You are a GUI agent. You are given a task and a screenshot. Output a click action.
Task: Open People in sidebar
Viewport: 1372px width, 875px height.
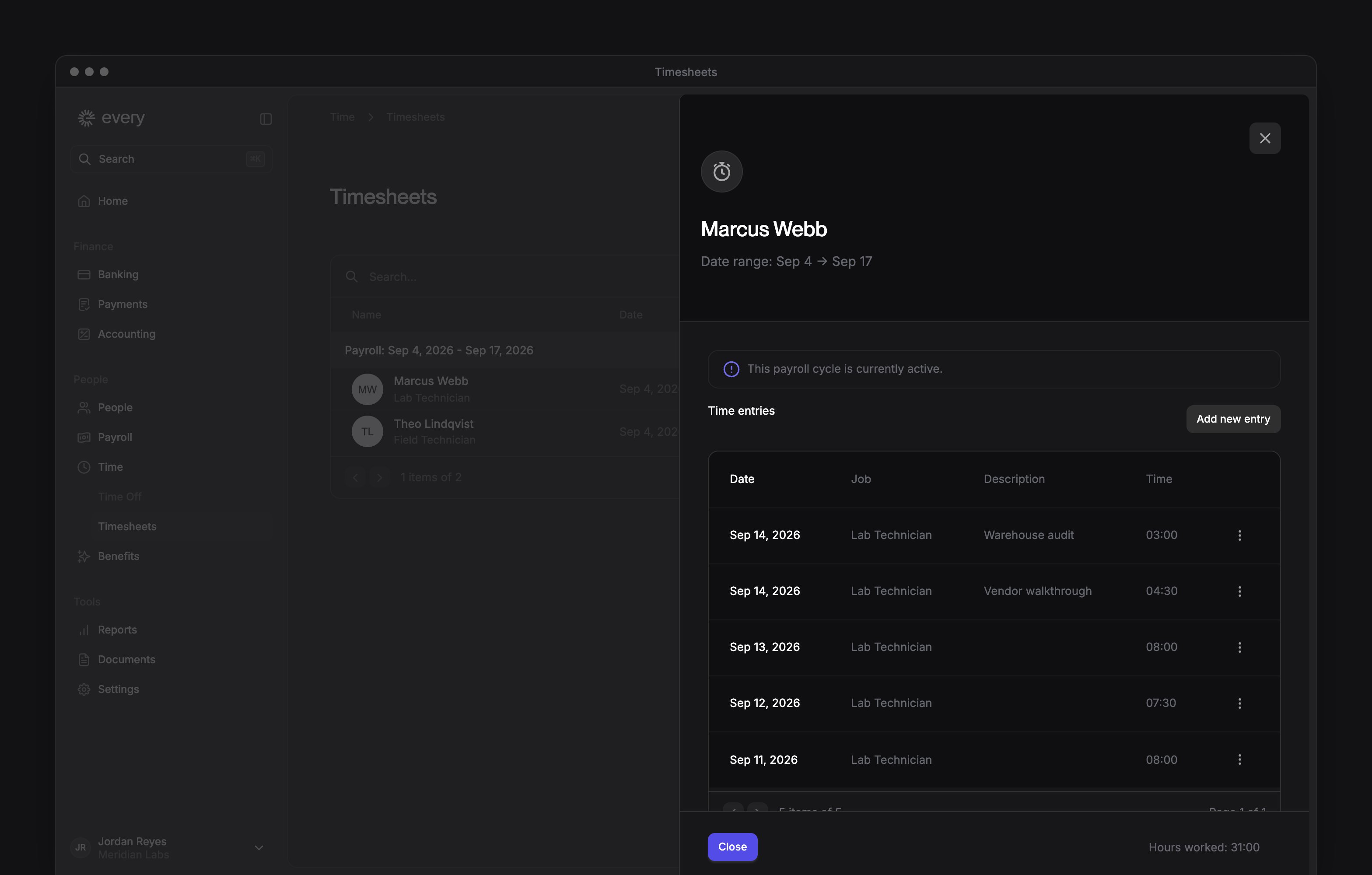pyautogui.click(x=171, y=407)
